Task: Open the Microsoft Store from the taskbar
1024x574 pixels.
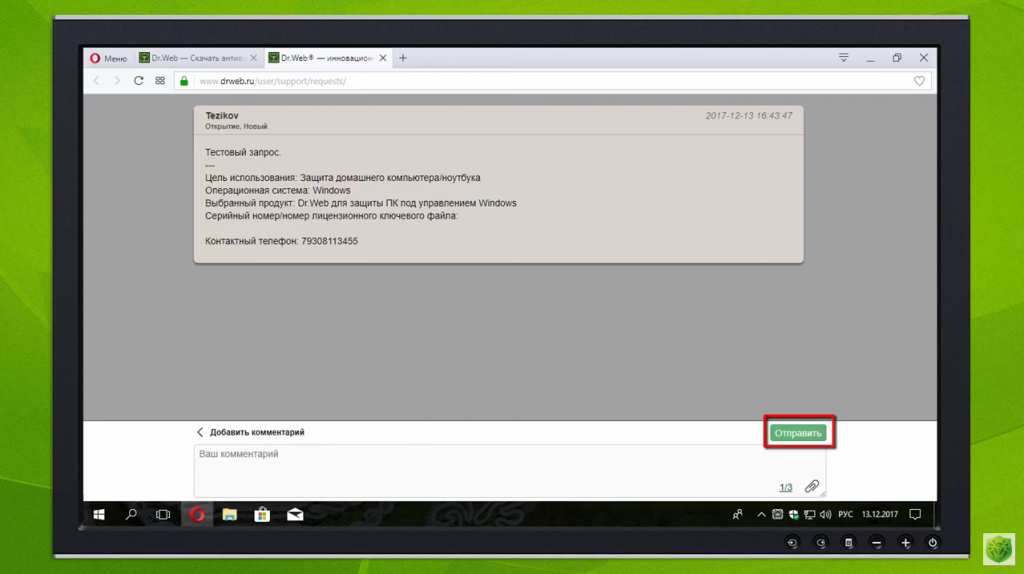Action: pos(262,515)
